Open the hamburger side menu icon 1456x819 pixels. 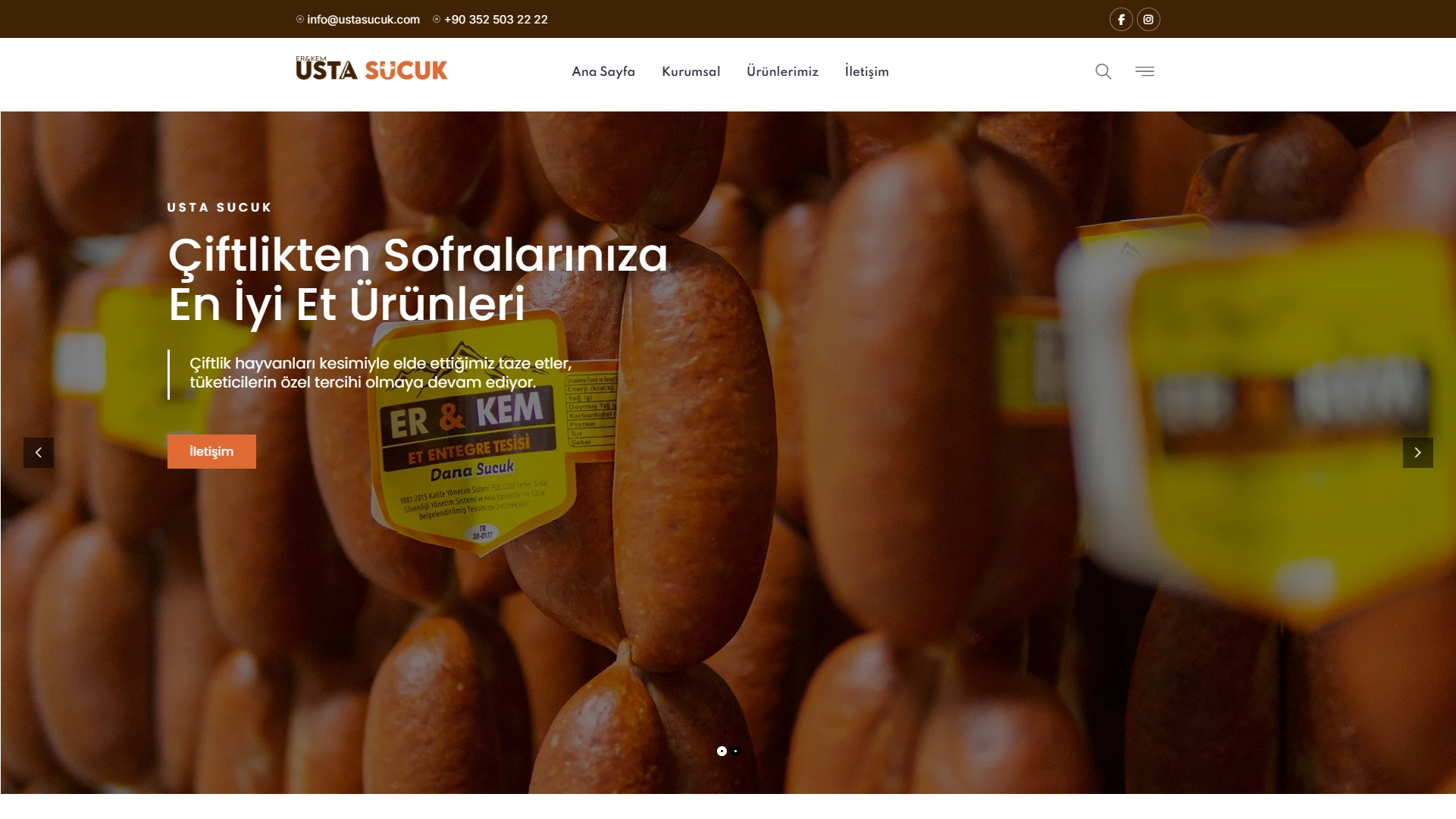tap(1144, 71)
